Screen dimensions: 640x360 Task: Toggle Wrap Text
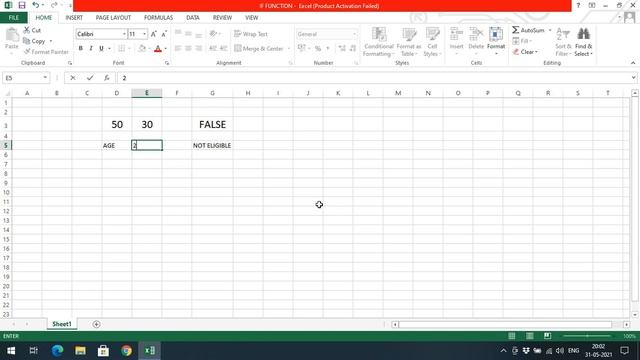click(x=251, y=34)
